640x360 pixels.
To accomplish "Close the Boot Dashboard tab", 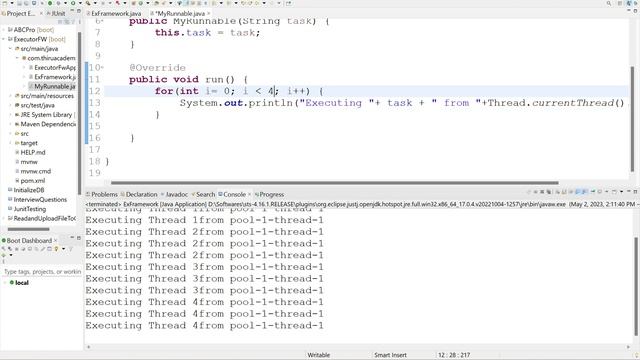I will [x=56, y=240].
